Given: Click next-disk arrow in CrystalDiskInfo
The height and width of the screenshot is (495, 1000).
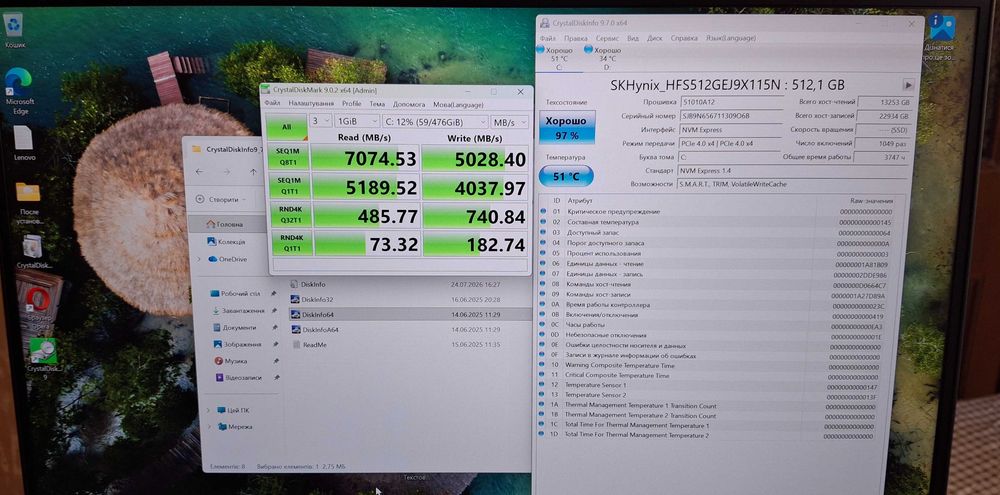Looking at the screenshot, I should [x=908, y=85].
